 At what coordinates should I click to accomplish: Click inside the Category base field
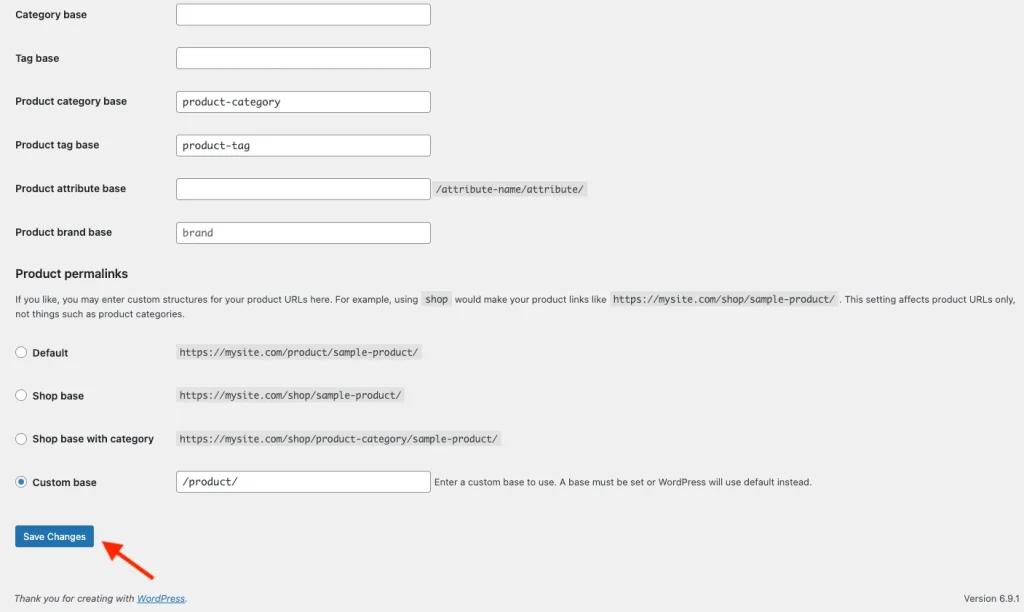tap(302, 14)
